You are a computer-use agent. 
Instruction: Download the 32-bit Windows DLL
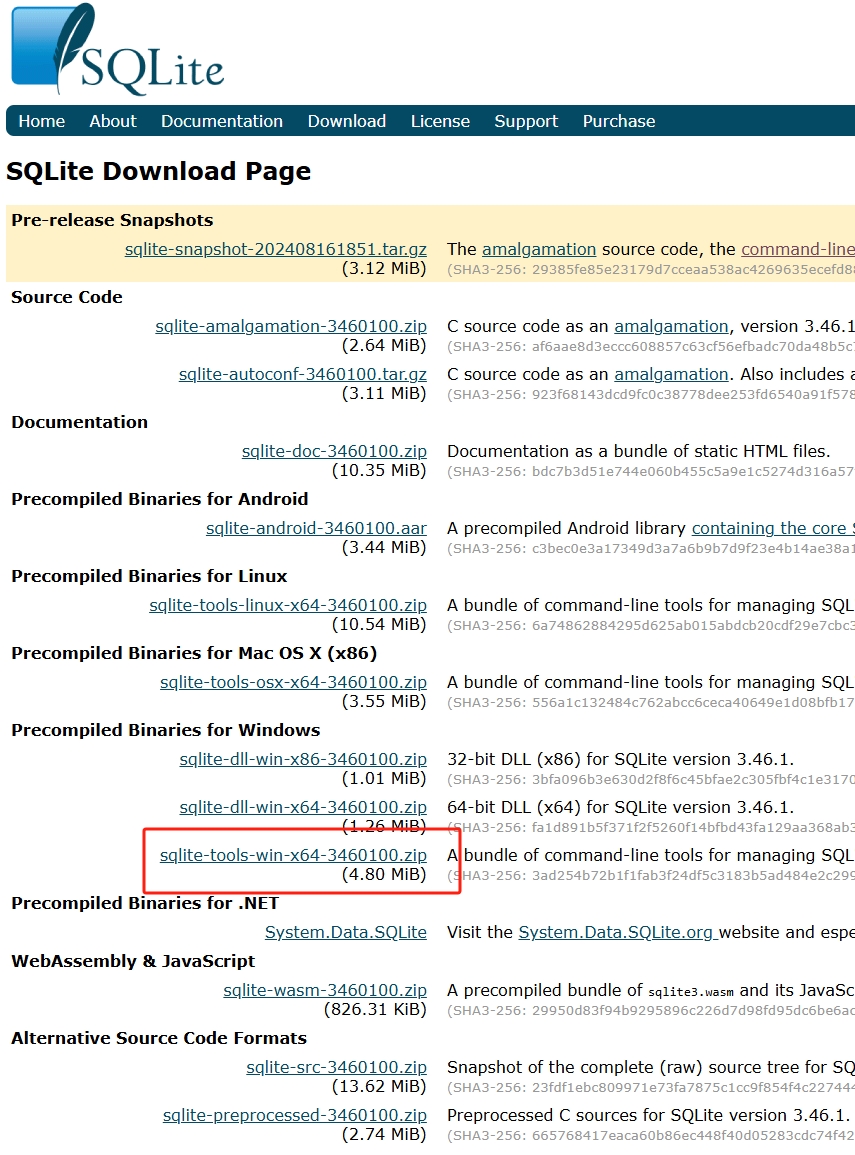[295, 759]
